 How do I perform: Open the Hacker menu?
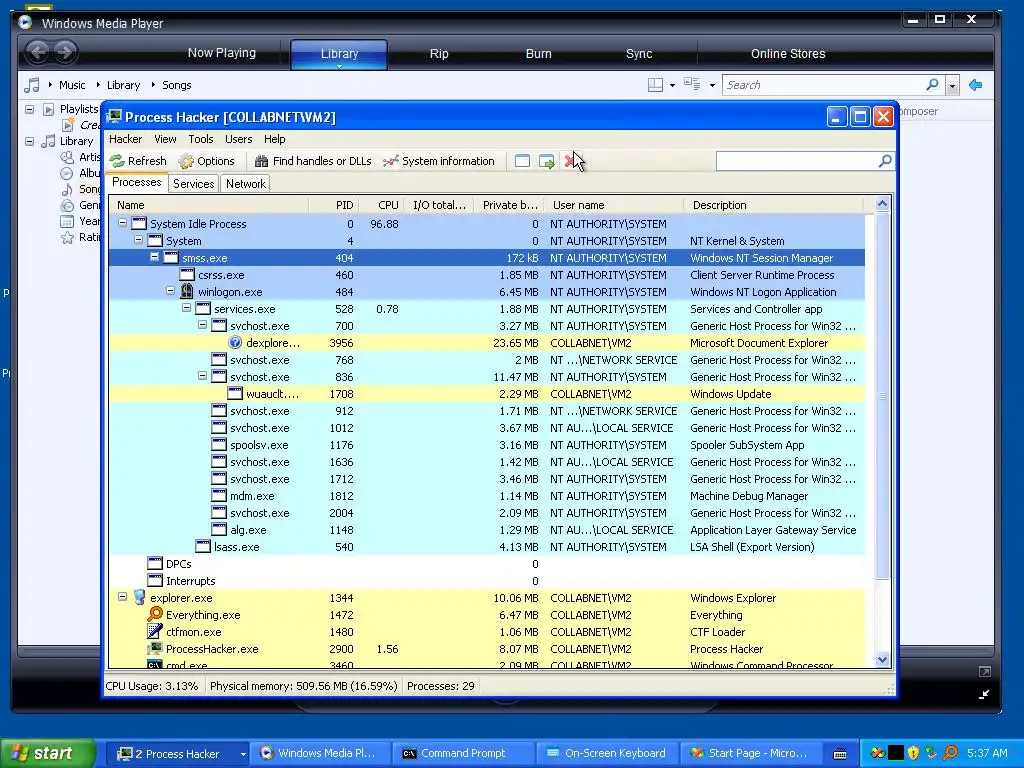pyautogui.click(x=125, y=139)
